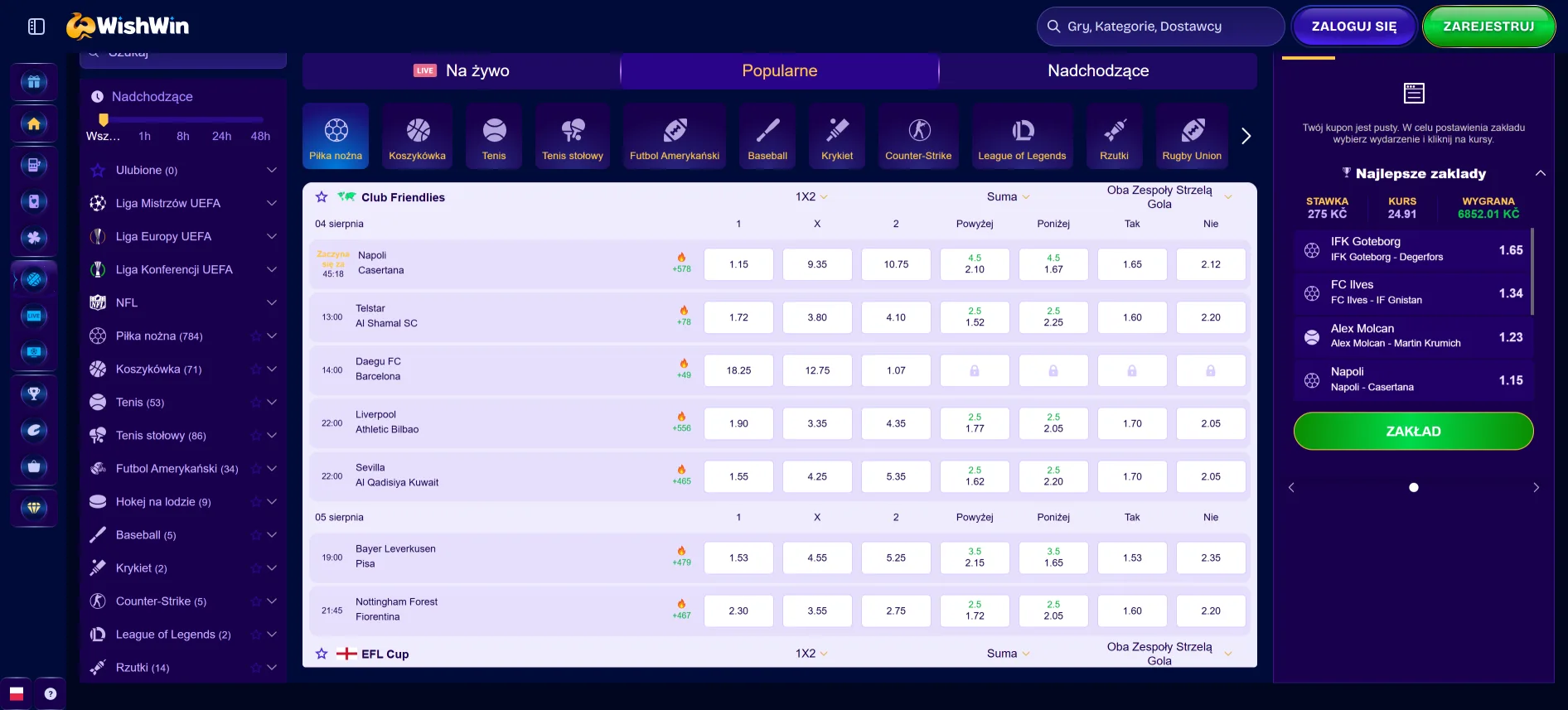The height and width of the screenshot is (710, 1568).
Task: Set time filter to 8h
Action: [183, 136]
